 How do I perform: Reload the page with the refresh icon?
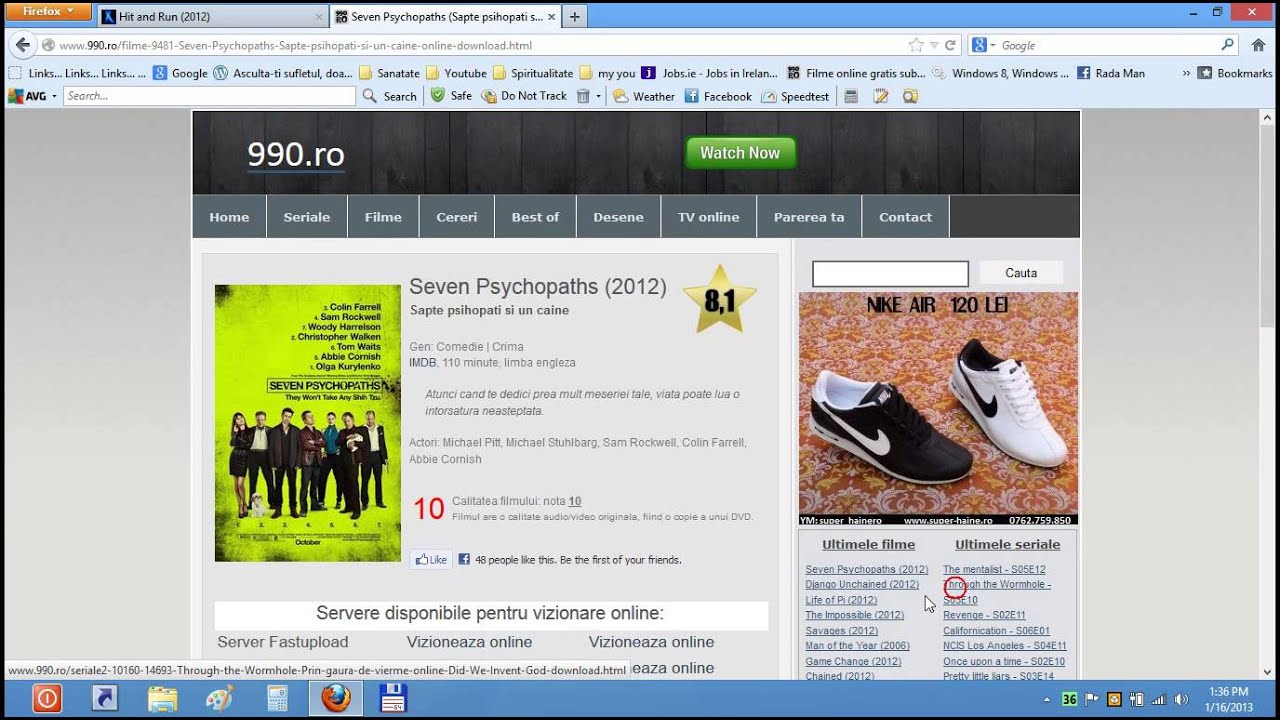click(x=950, y=45)
